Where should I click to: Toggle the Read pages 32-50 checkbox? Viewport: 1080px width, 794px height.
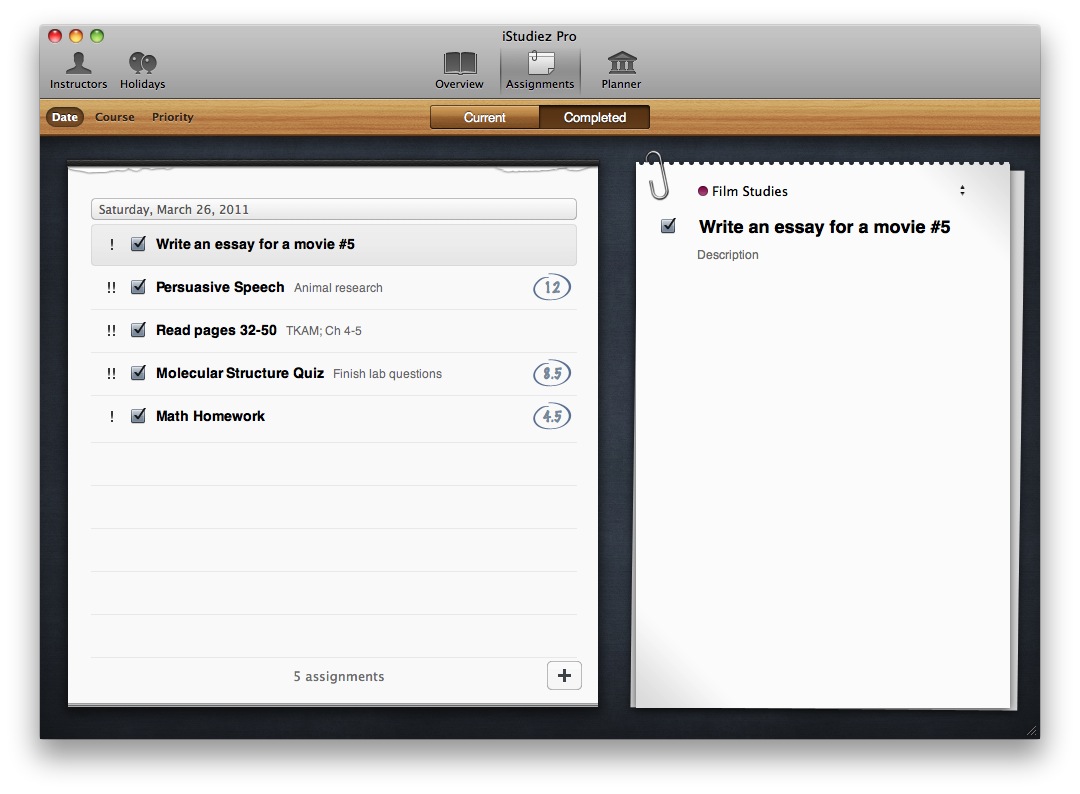[139, 330]
